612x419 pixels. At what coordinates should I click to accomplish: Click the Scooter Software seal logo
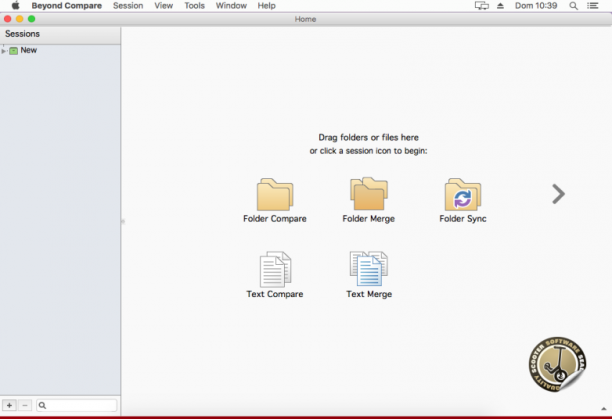coord(557,364)
